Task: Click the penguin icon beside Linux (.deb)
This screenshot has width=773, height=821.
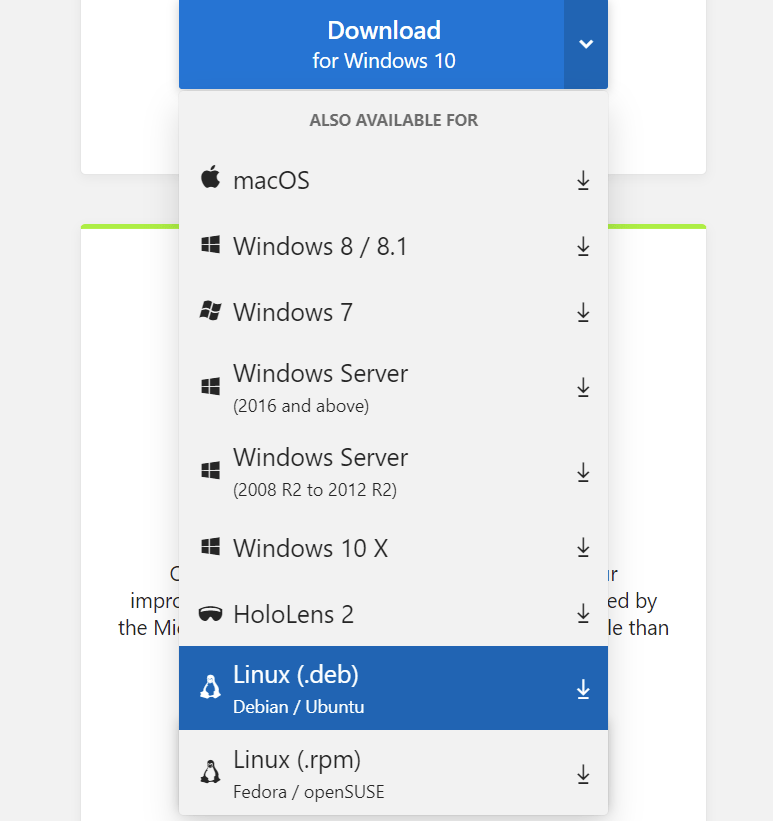Action: tap(211, 686)
